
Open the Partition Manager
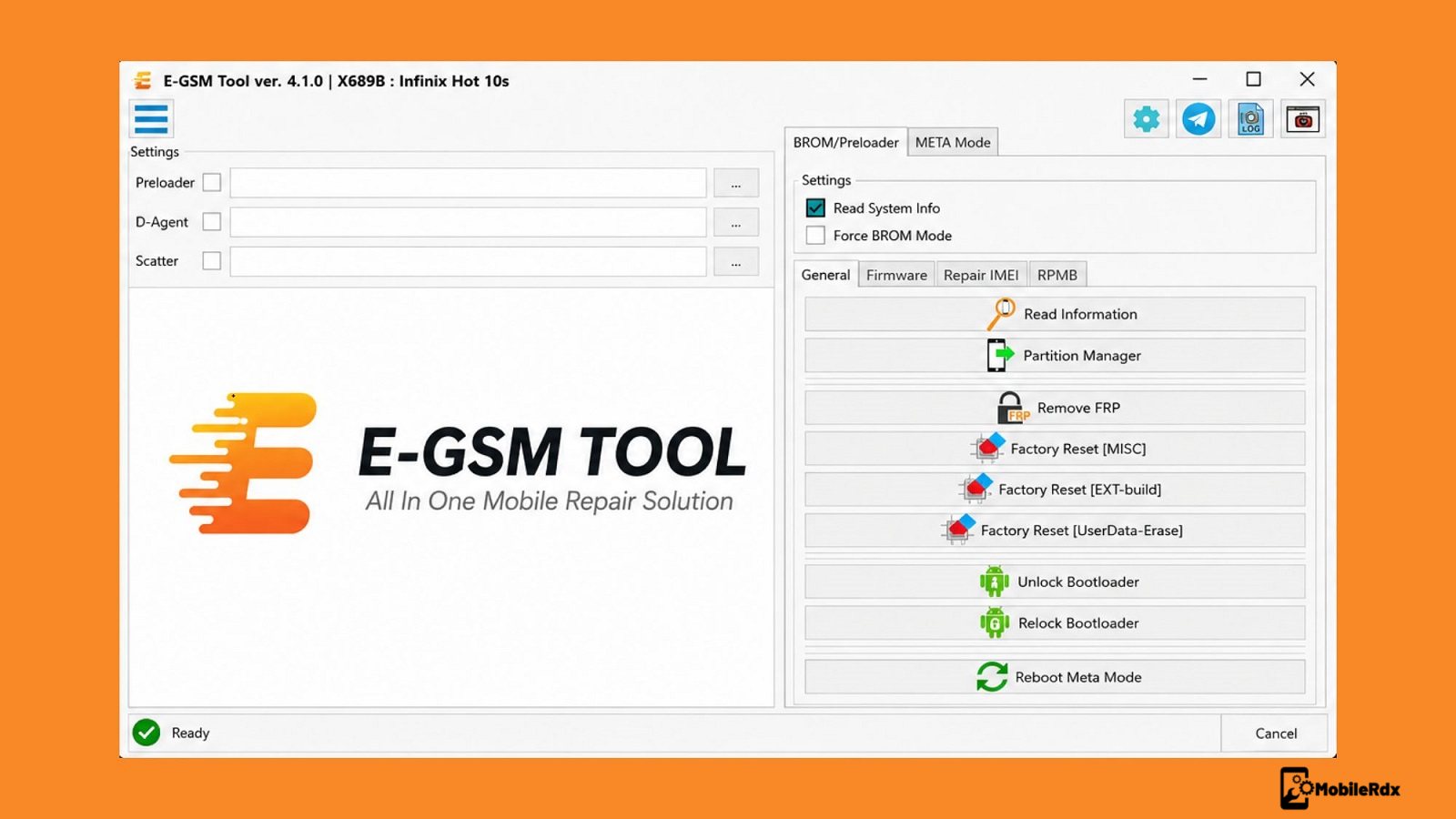point(1055,355)
